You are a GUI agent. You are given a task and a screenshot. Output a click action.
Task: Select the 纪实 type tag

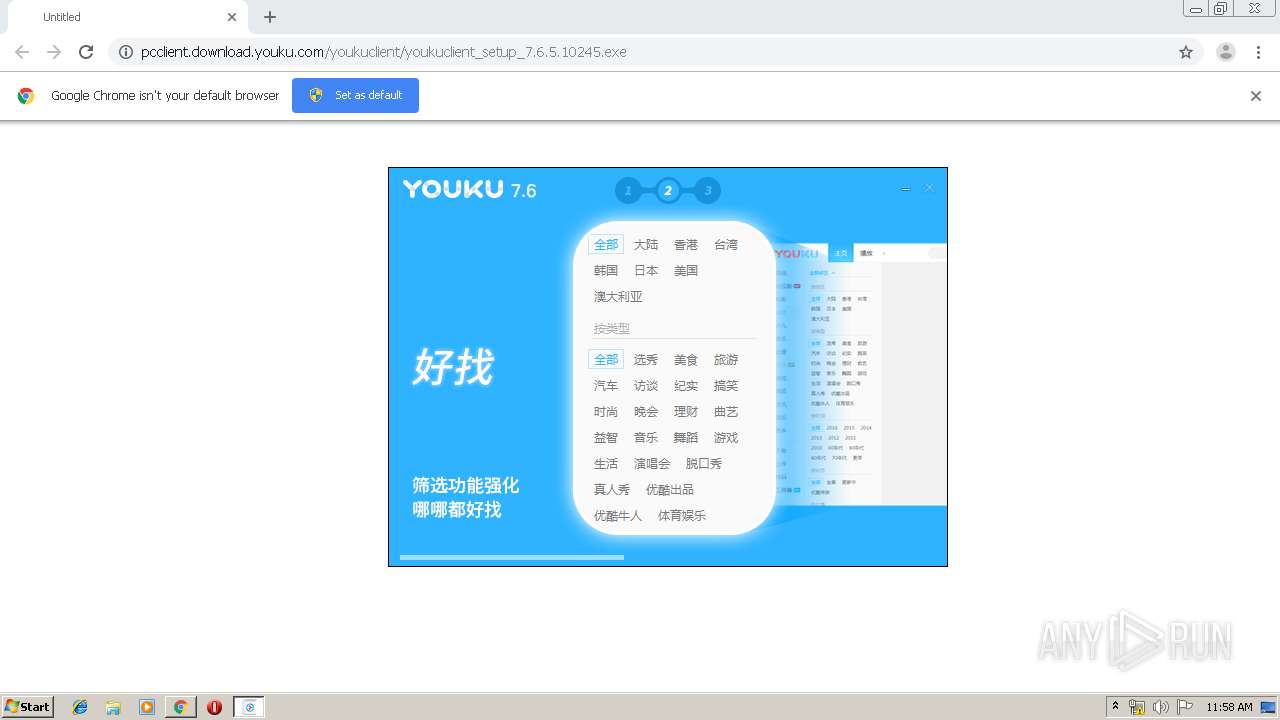pos(686,385)
